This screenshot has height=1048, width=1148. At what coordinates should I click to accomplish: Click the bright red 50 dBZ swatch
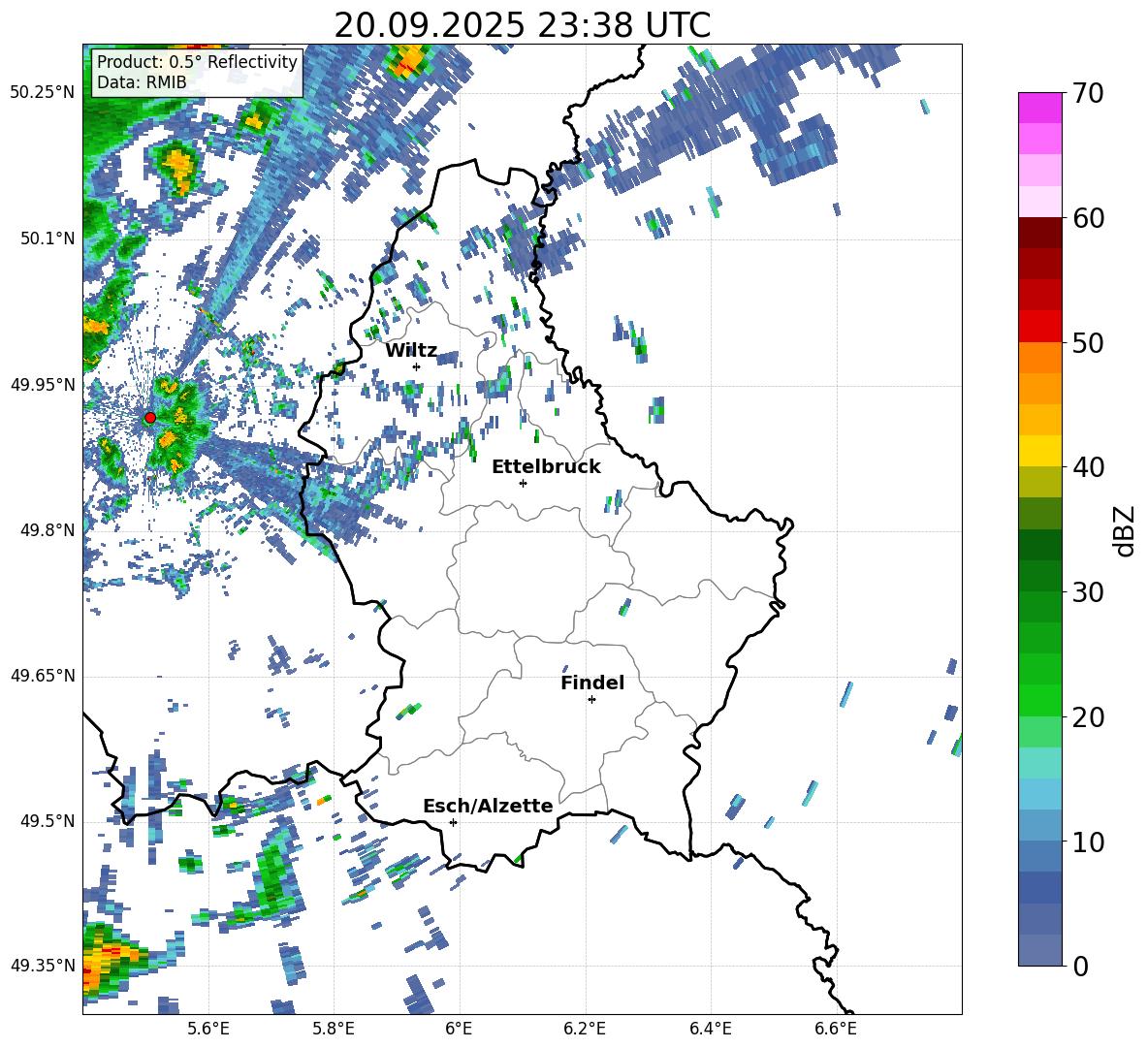[1039, 327]
